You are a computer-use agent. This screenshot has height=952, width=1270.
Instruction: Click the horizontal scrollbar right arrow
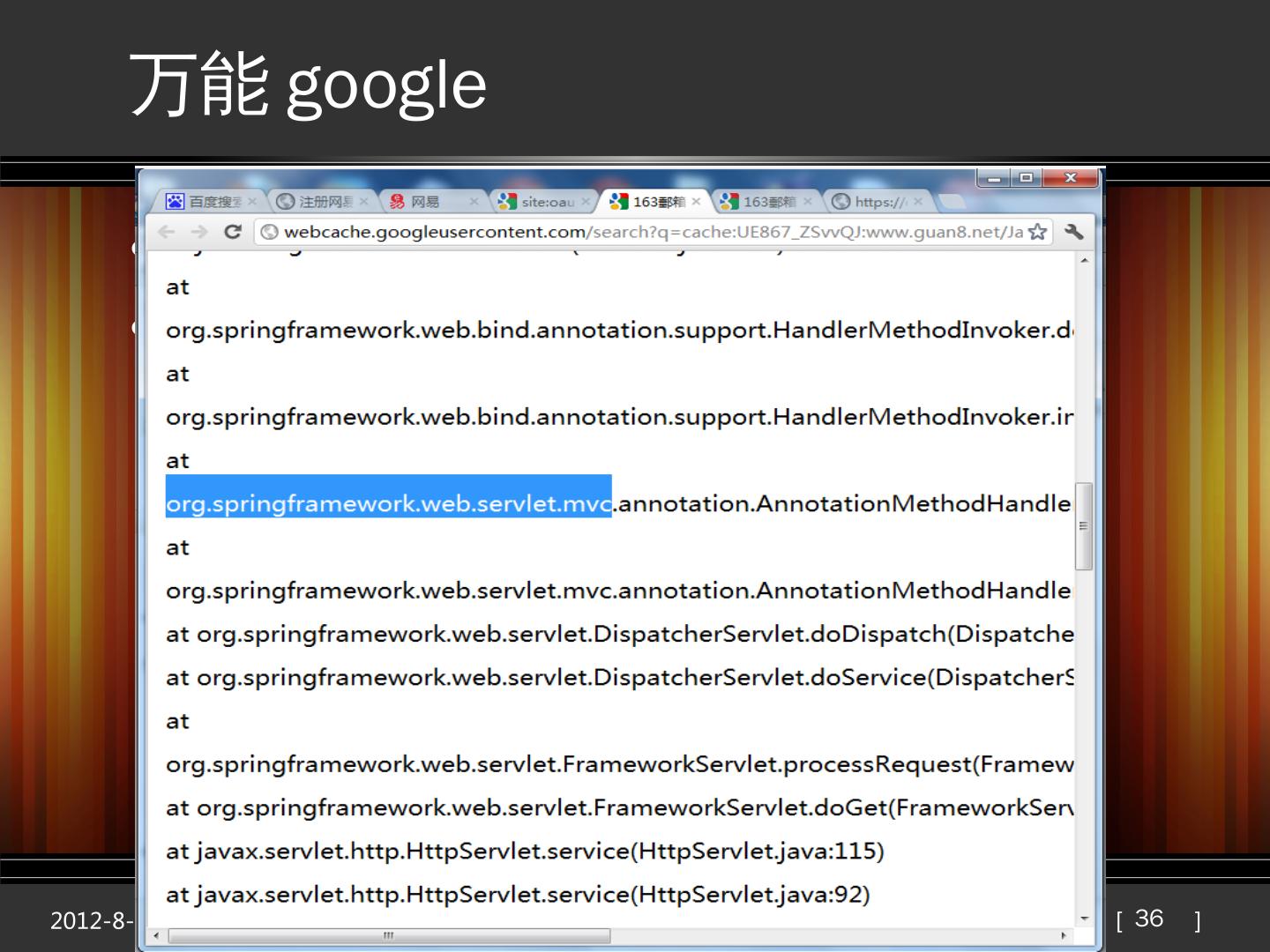coord(1063,935)
